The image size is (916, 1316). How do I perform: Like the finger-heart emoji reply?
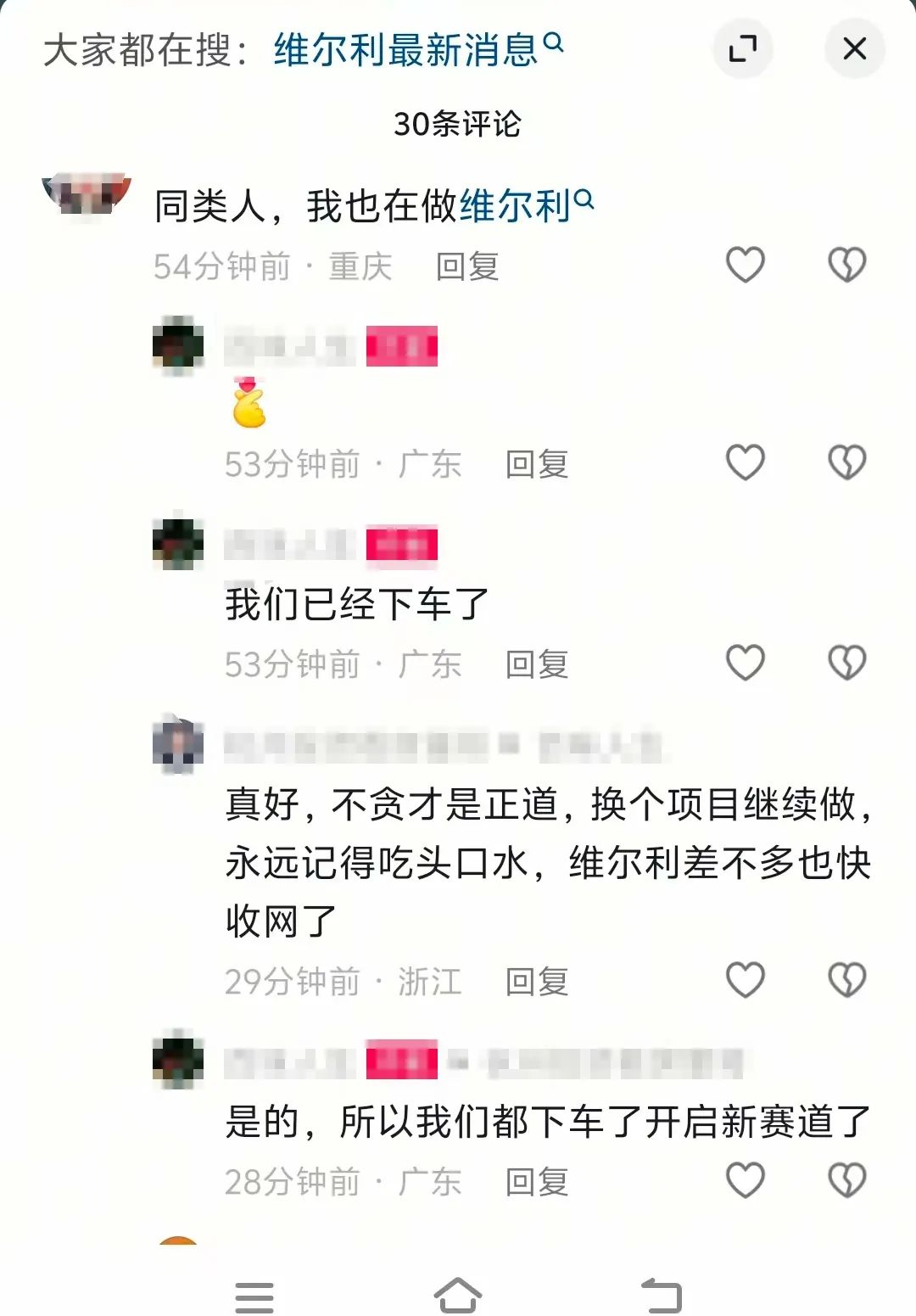746,462
